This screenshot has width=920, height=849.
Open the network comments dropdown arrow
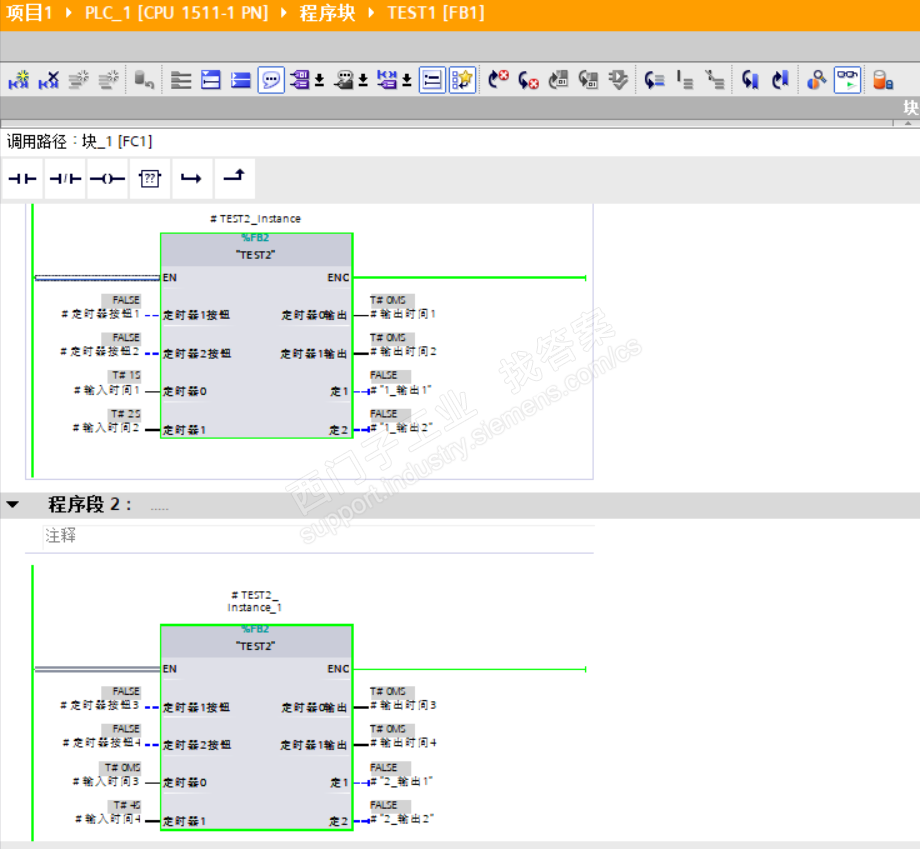coord(407,80)
